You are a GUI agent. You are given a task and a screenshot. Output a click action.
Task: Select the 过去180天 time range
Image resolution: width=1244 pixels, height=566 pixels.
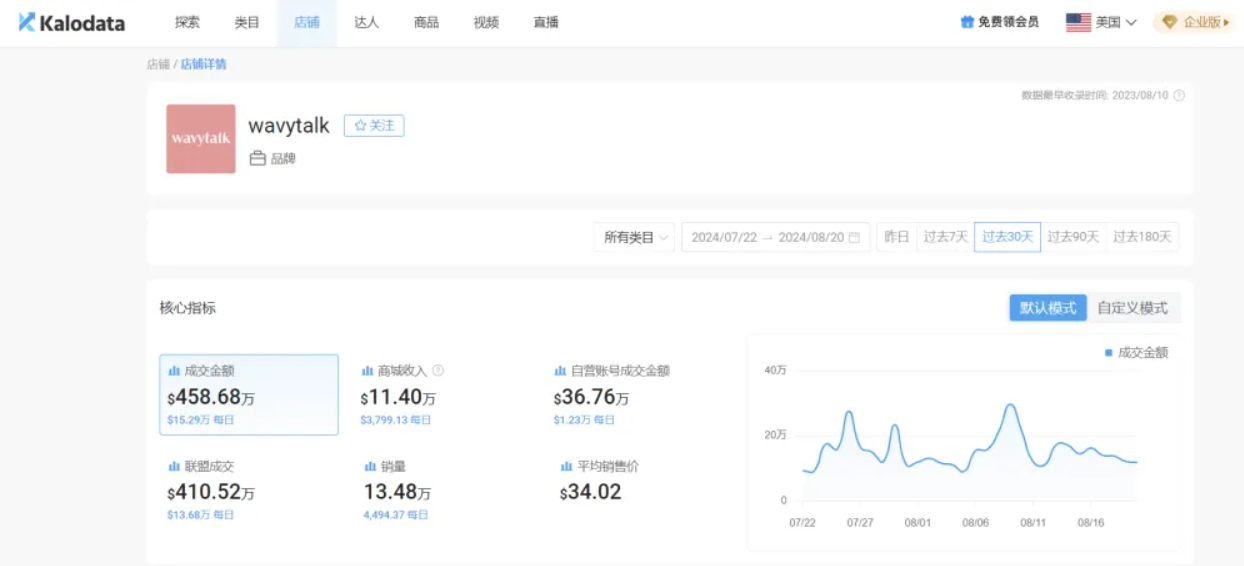pyautogui.click(x=1142, y=237)
